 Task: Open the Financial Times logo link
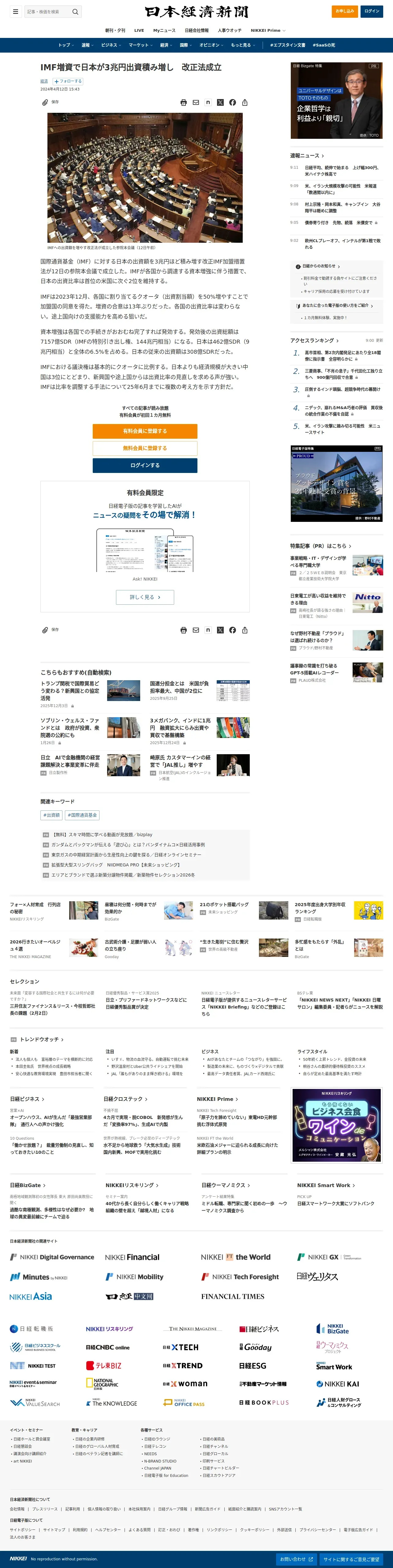tap(233, 1297)
